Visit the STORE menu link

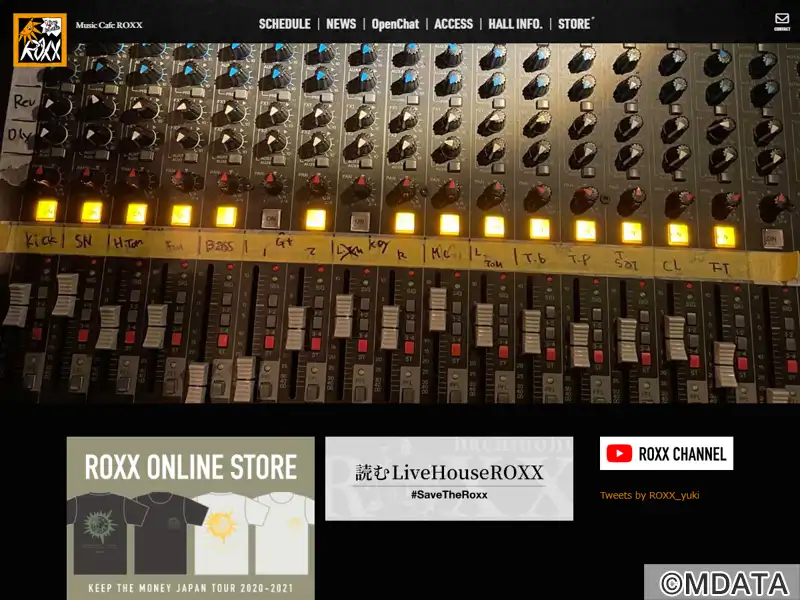click(x=573, y=24)
